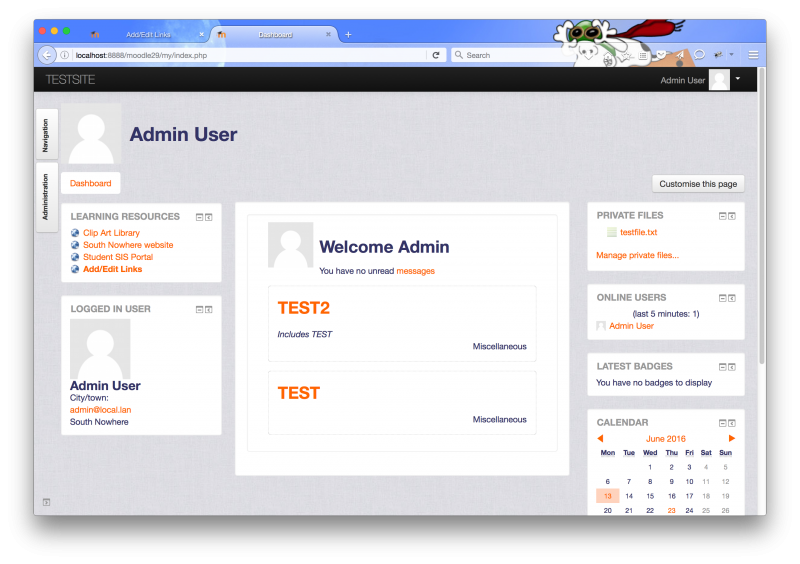Open the TEST course
The image size is (800, 564).
pyautogui.click(x=298, y=393)
